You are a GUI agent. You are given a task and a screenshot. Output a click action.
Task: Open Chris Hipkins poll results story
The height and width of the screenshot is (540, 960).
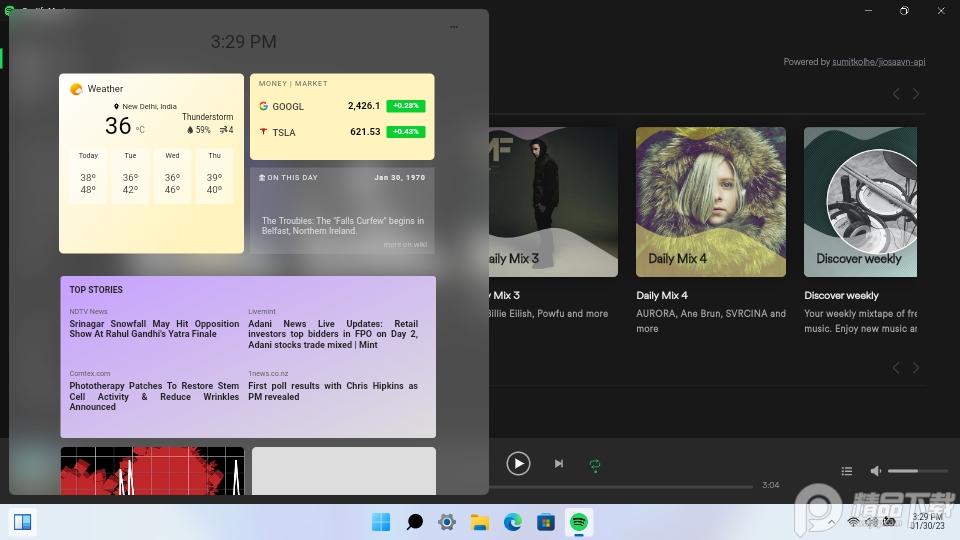tap(333, 391)
